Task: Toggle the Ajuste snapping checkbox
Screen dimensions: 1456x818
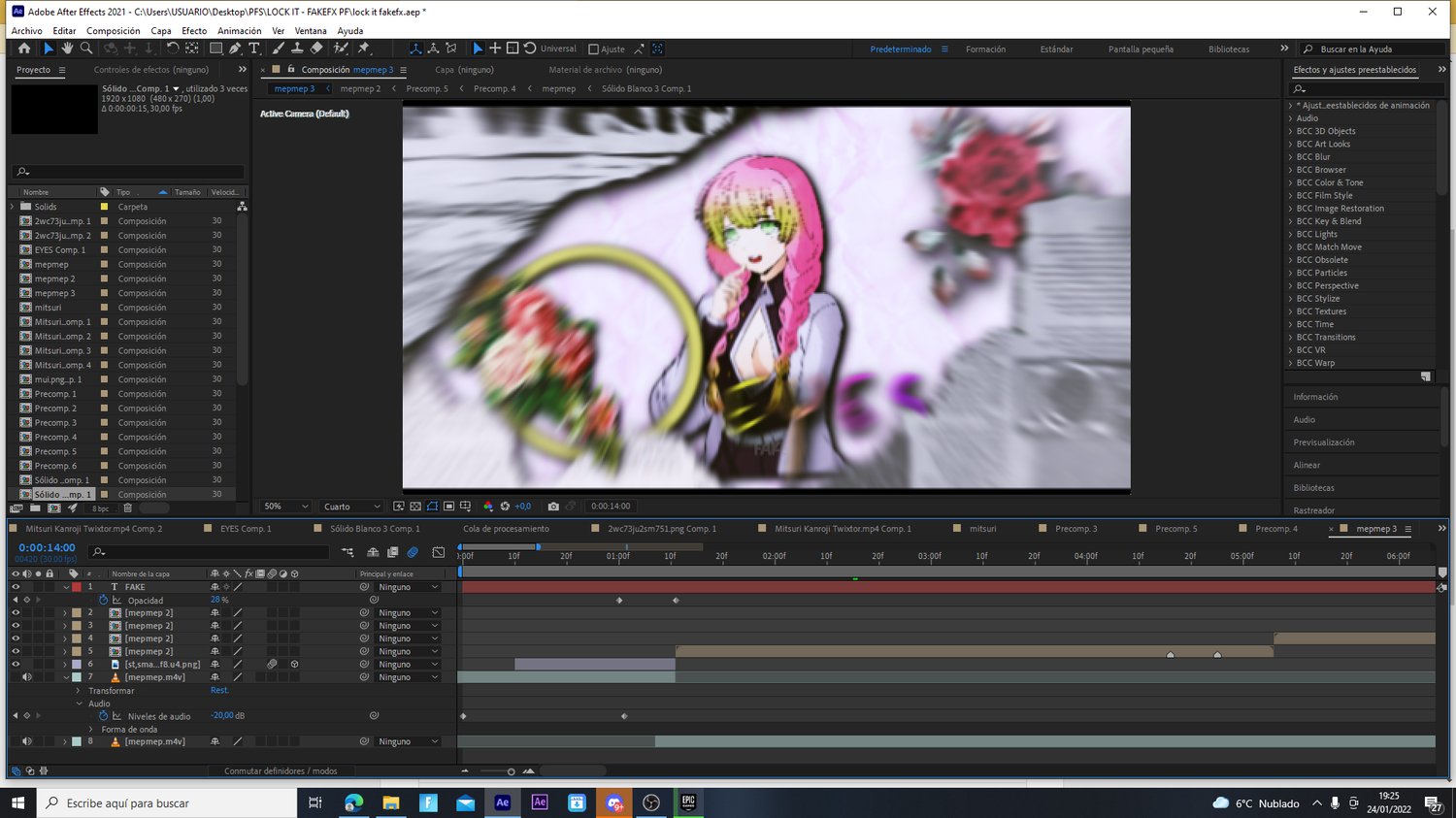Action: [594, 49]
